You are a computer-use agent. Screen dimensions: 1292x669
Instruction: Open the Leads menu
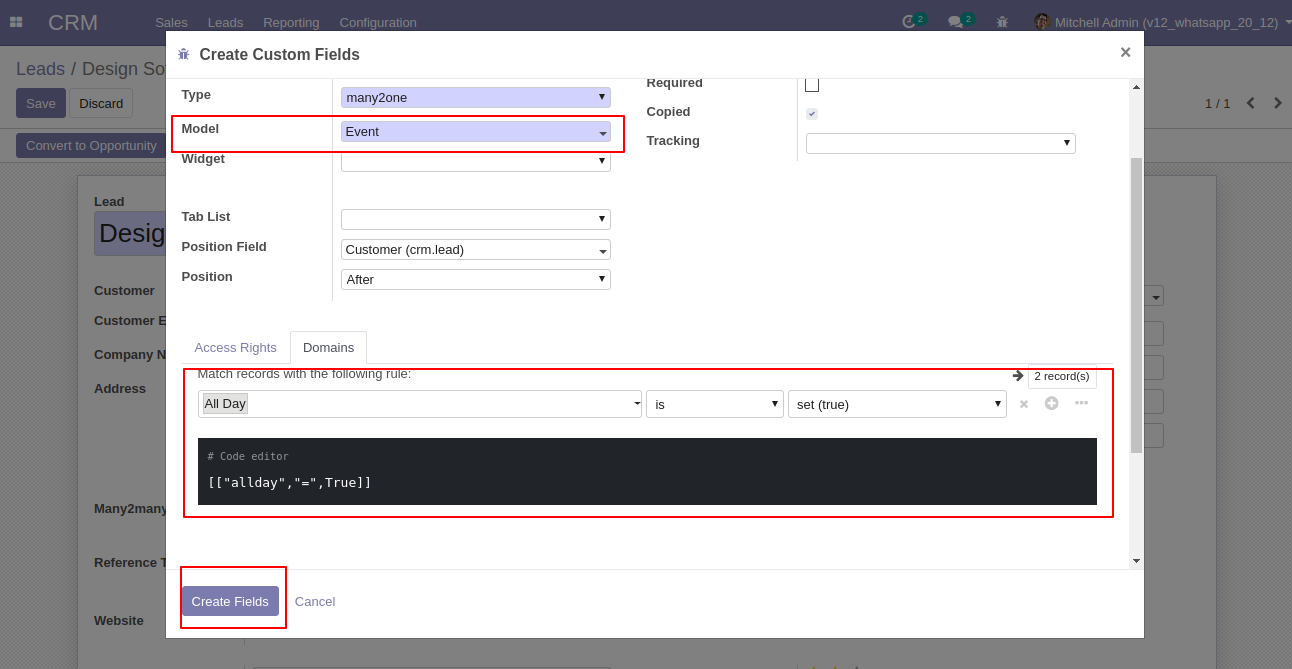pos(225,22)
